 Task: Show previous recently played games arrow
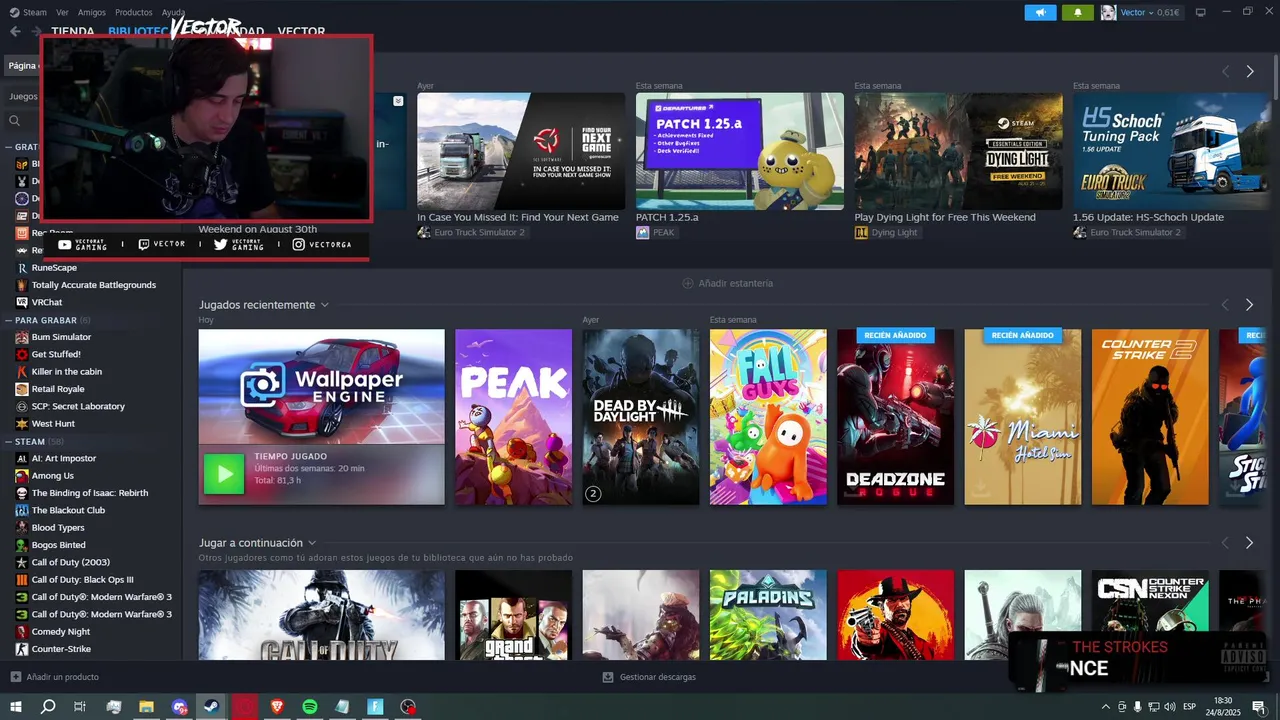click(x=1225, y=305)
